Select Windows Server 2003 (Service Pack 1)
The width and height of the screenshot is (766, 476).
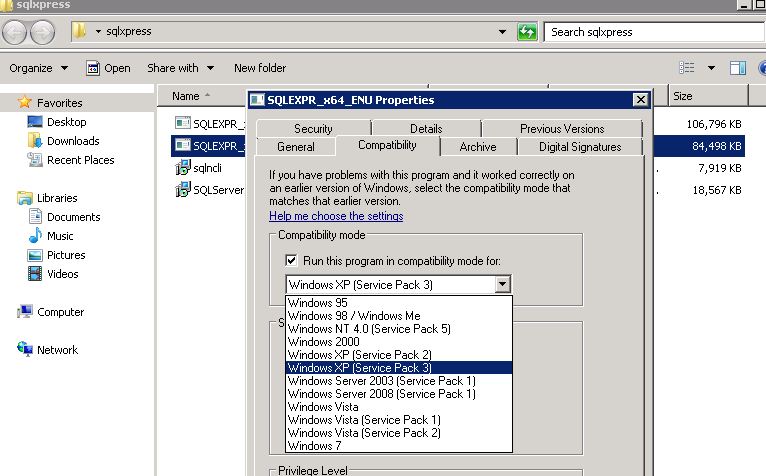coord(399,381)
